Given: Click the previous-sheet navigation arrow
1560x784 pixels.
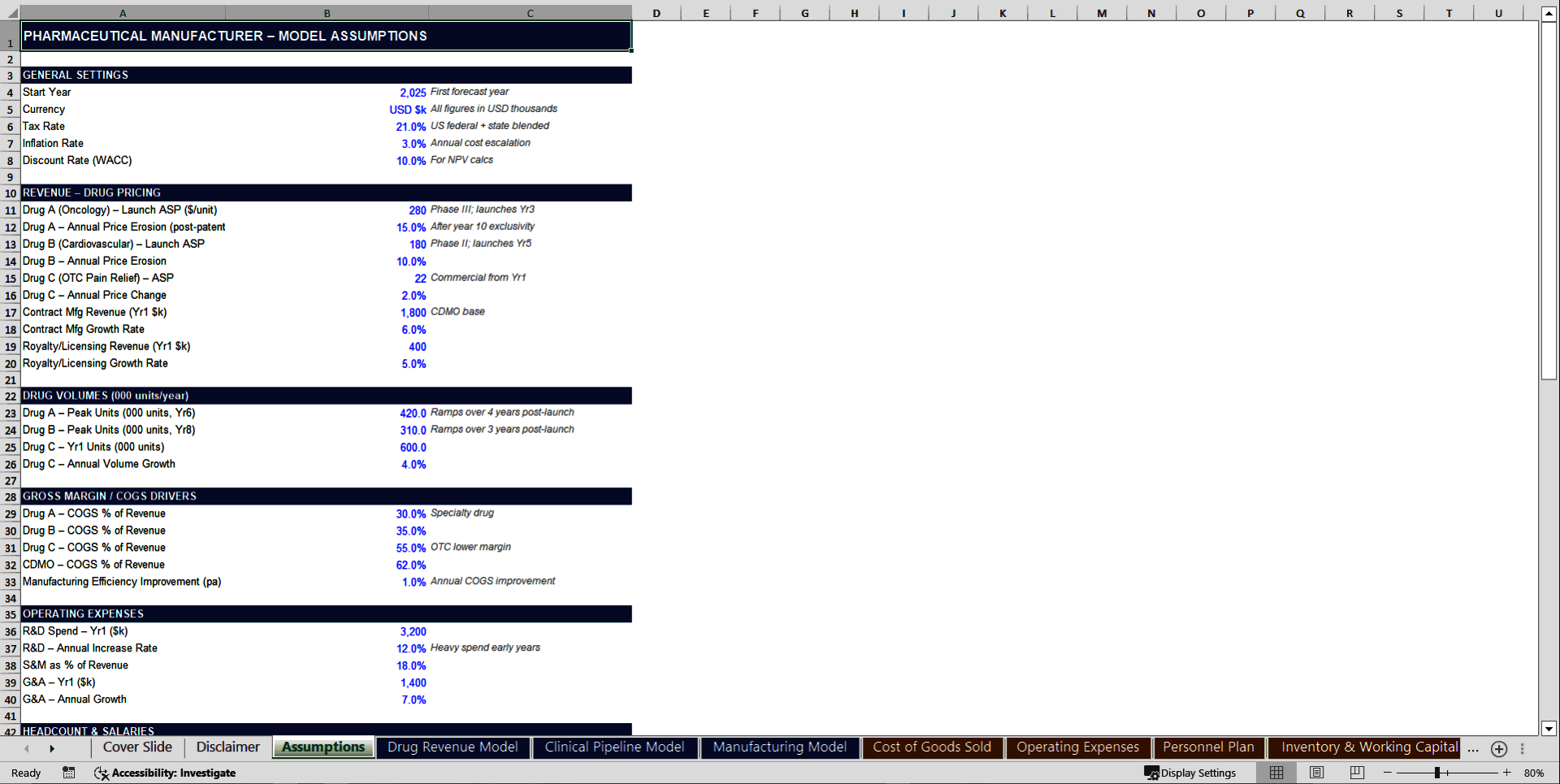Looking at the screenshot, I should (26, 747).
